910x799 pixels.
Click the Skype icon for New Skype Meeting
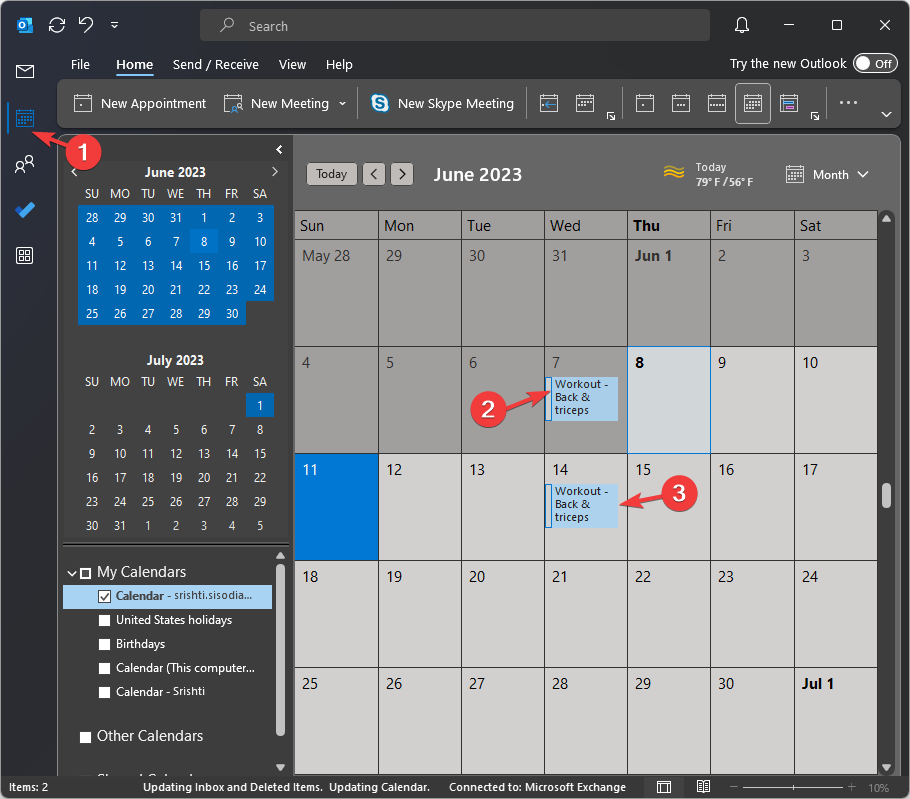[380, 103]
